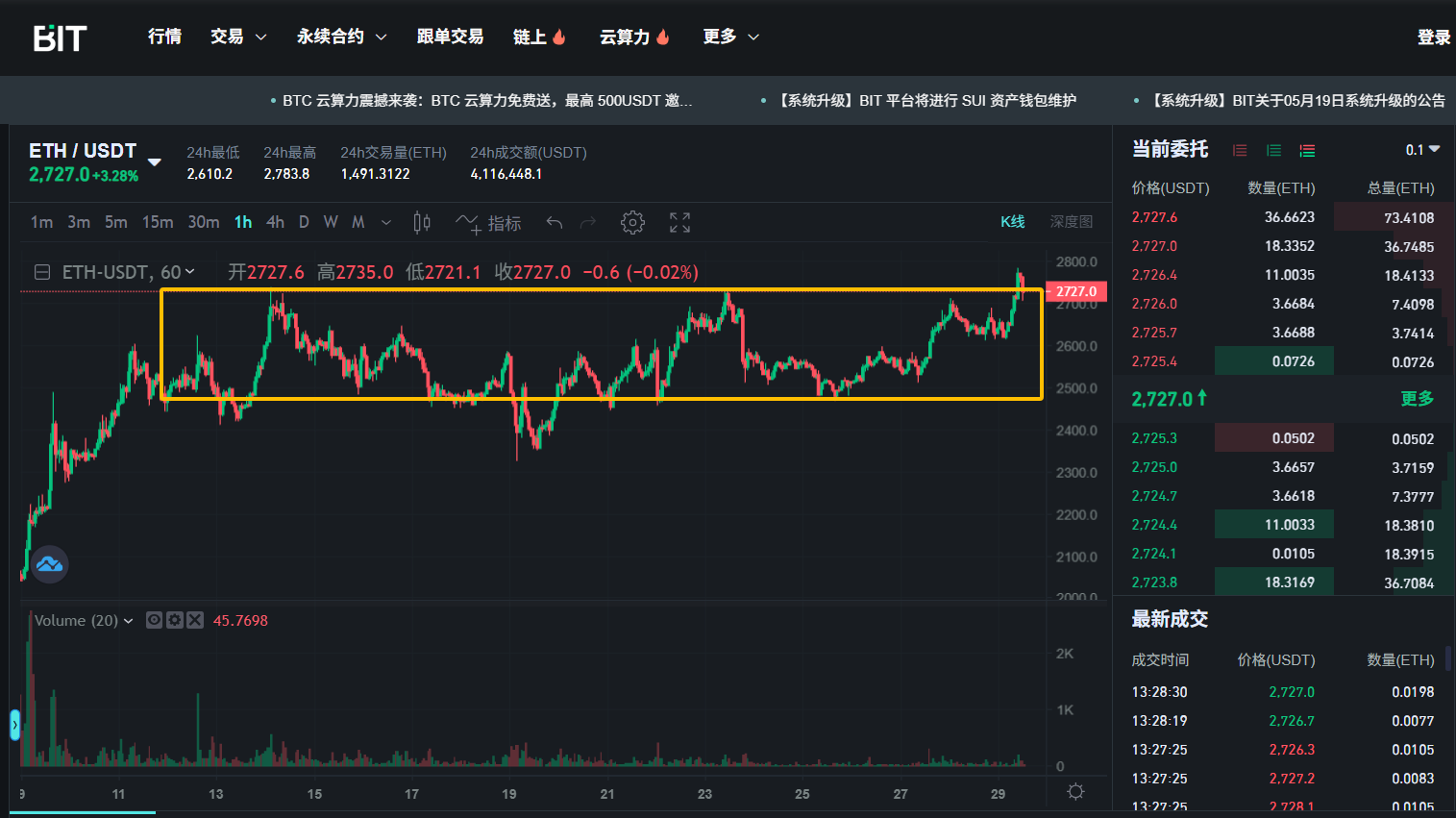Image resolution: width=1456 pixels, height=818 pixels.
Task: Click the undo arrow in chart toolbar
Action: pos(555,223)
